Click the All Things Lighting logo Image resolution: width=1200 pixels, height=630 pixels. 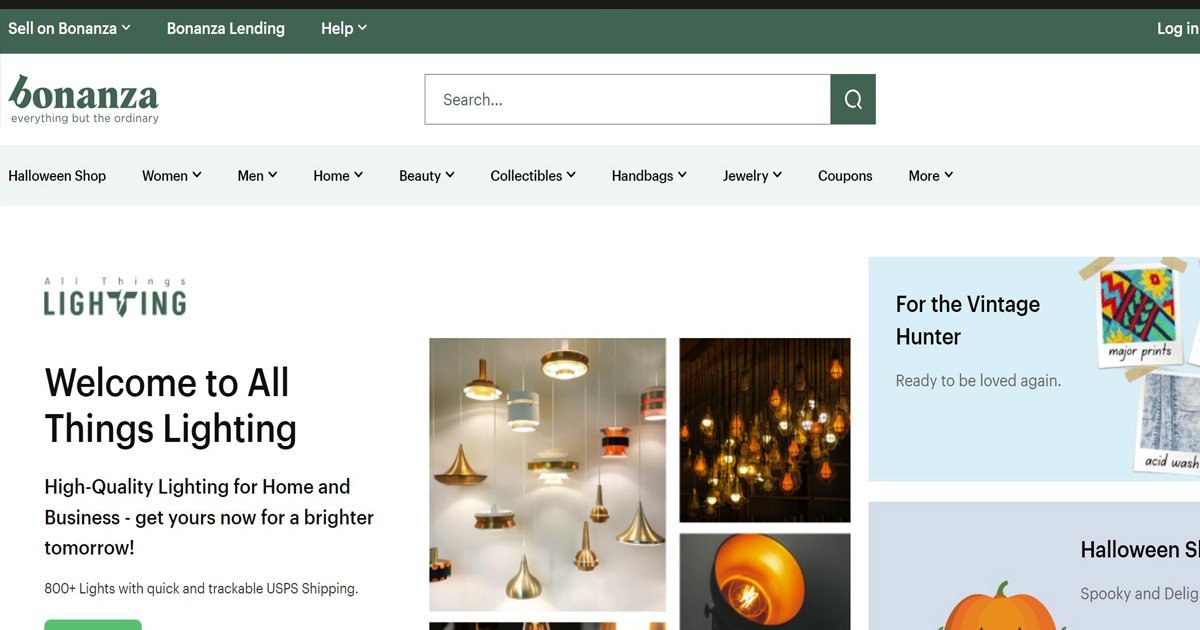pyautogui.click(x=115, y=298)
